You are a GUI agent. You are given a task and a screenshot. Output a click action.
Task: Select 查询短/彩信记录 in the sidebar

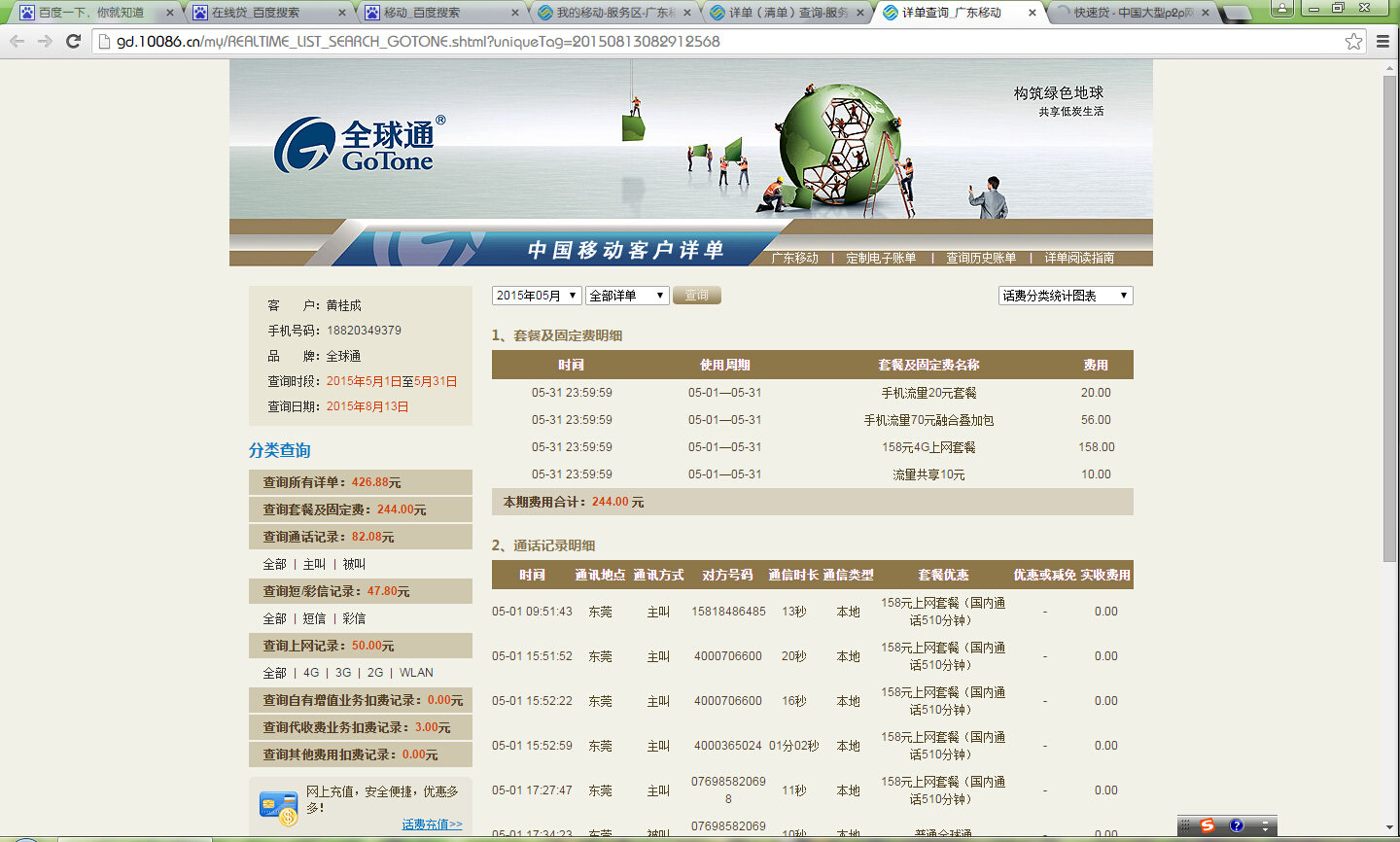(x=361, y=591)
